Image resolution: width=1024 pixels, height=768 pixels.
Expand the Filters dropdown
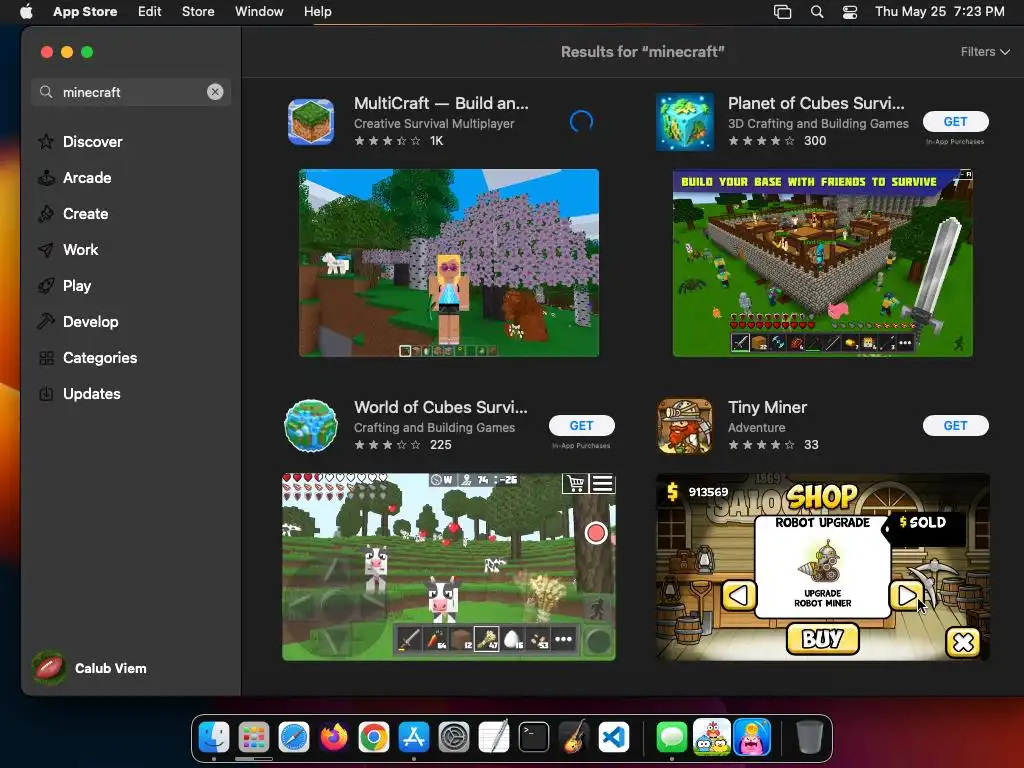[x=985, y=52]
